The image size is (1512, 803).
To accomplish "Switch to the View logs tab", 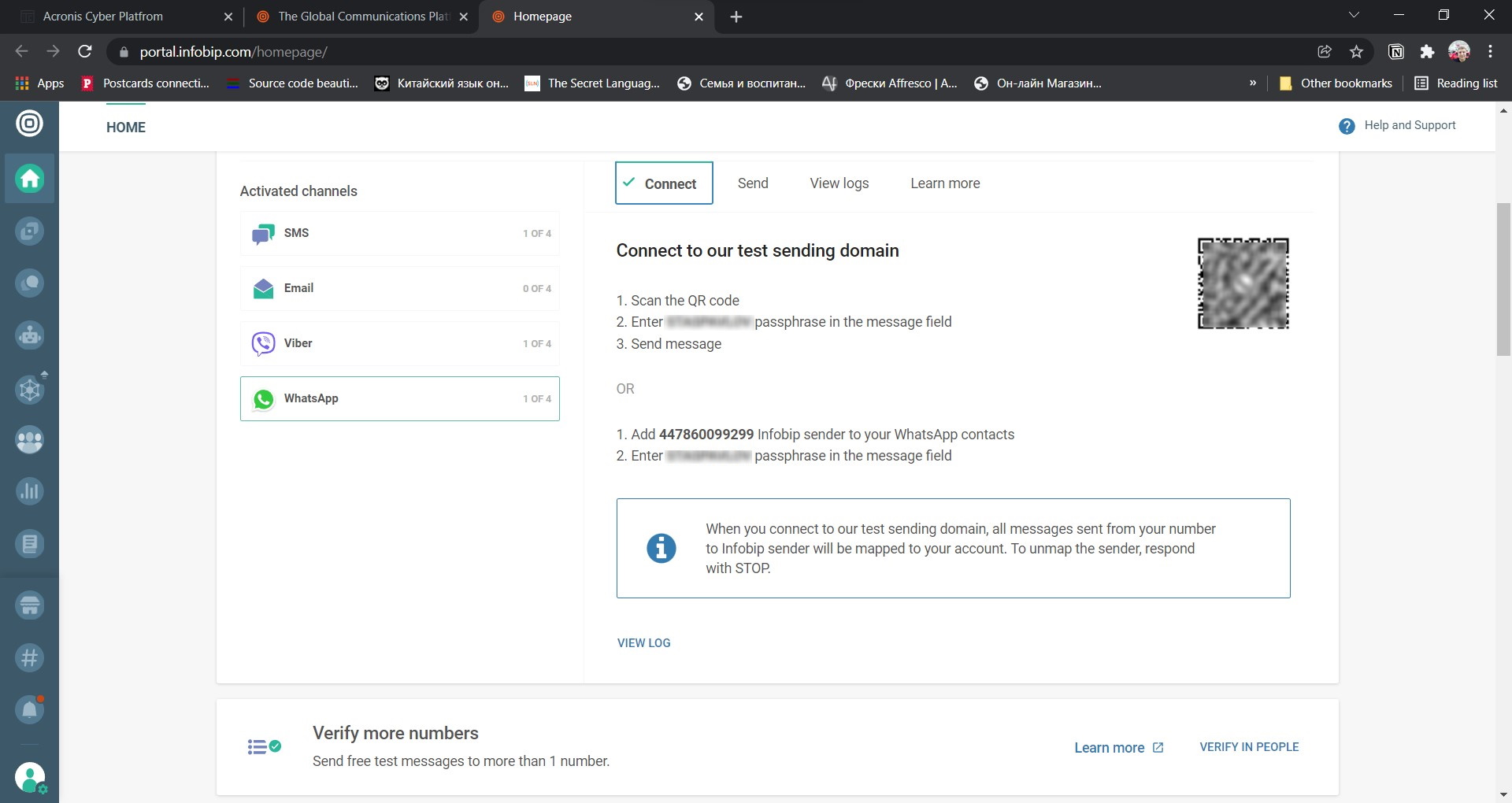I will click(839, 183).
